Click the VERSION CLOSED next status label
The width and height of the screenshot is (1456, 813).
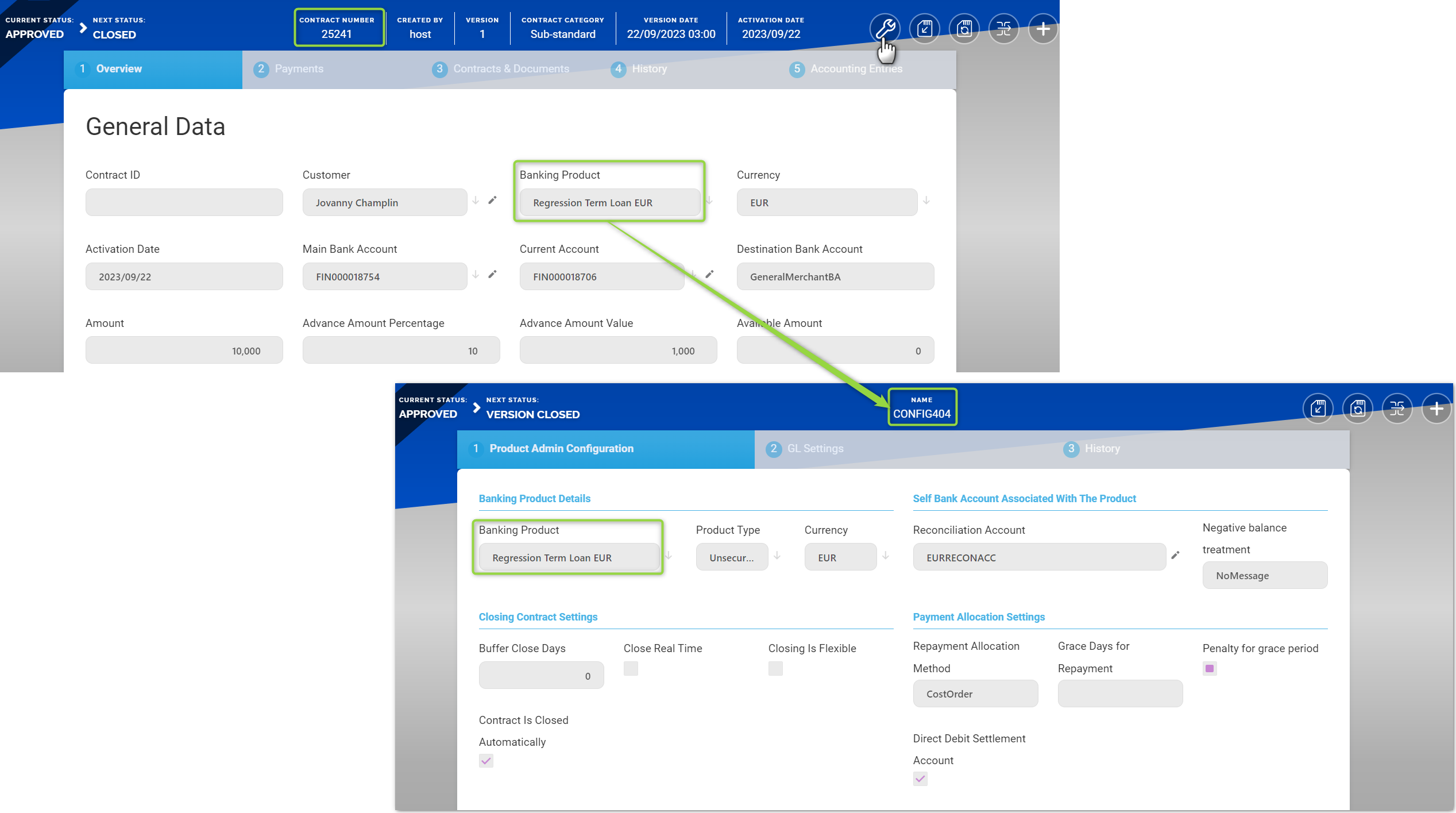tap(532, 414)
